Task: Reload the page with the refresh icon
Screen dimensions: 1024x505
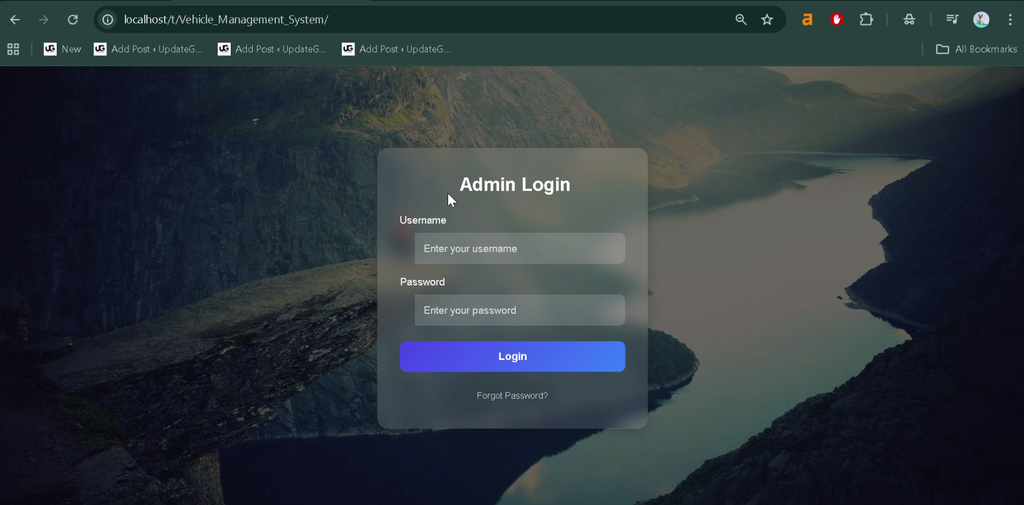Action: 73,20
